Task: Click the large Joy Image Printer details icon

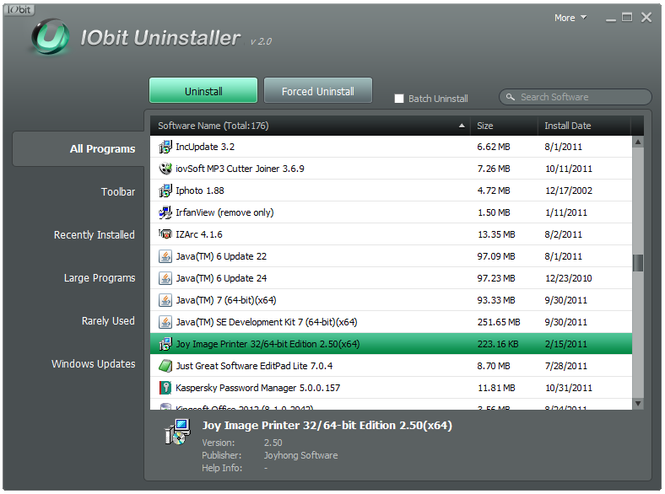Action: click(178, 432)
